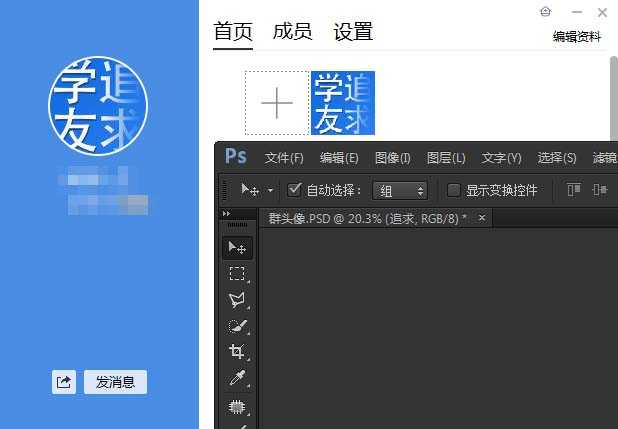Click the 编辑资料 link

[x=577, y=37]
